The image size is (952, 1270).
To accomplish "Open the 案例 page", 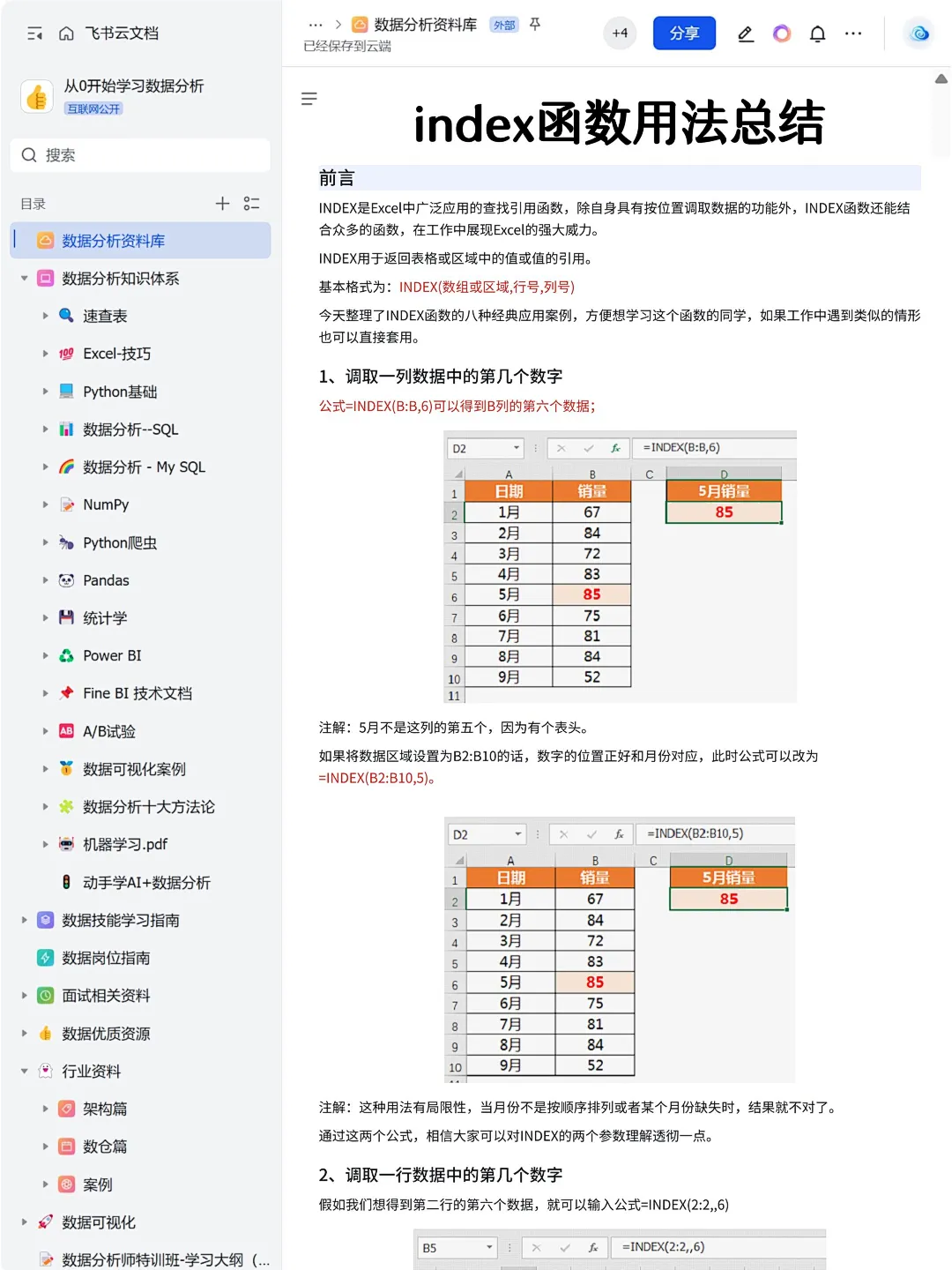I will 98,1184.
